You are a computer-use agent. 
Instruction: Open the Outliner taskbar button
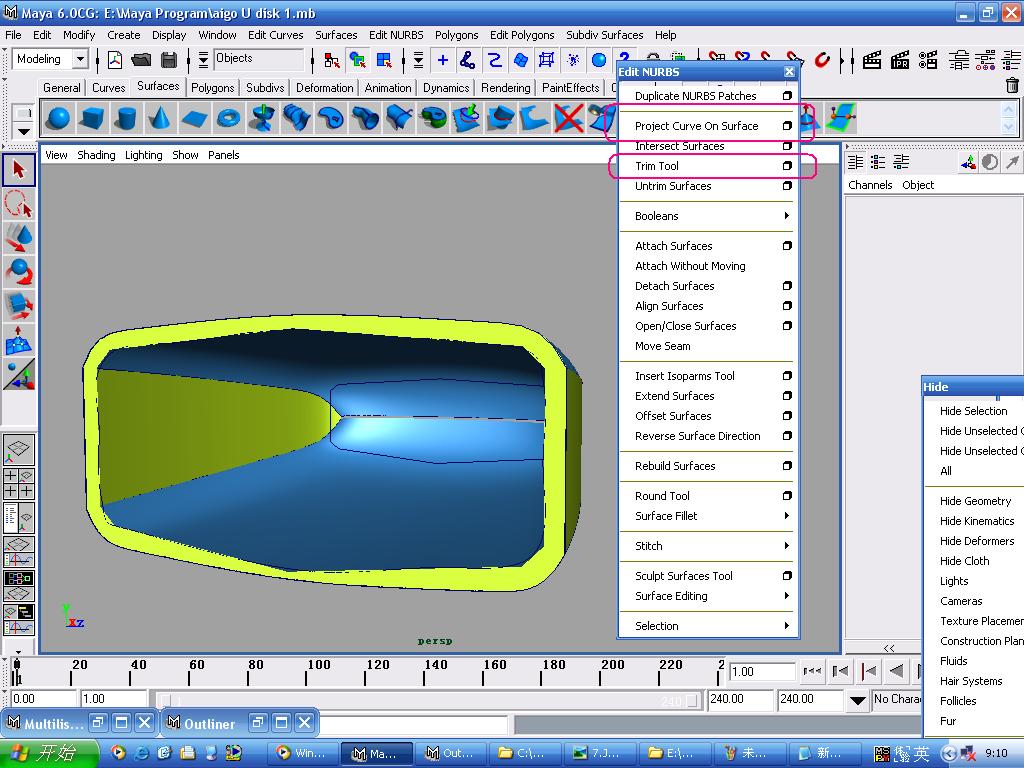click(x=451, y=753)
